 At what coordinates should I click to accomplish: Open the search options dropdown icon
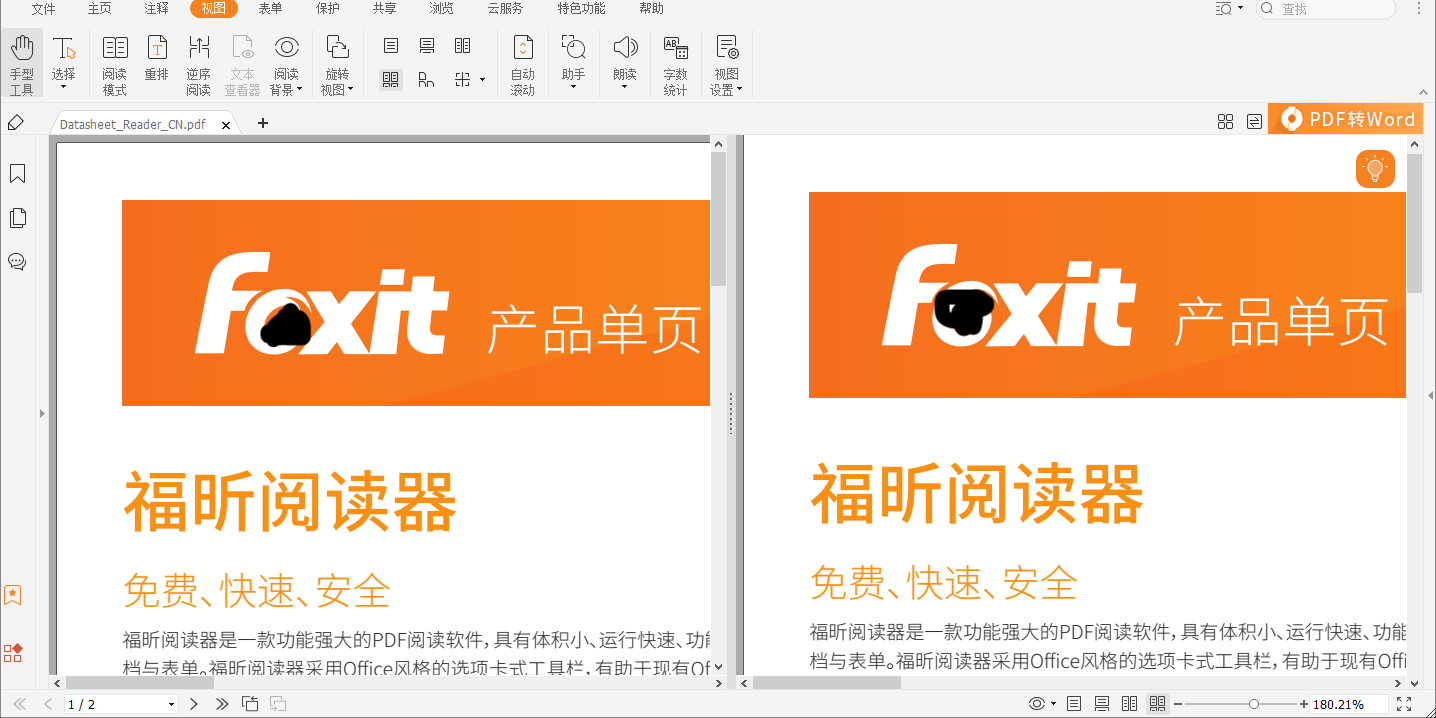[x=1229, y=9]
